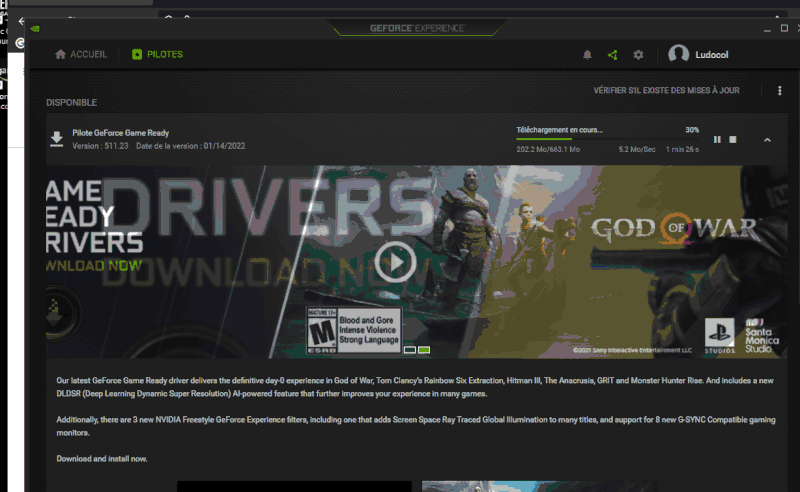The height and width of the screenshot is (492, 800).
Task: Play the God of War driver video
Action: click(395, 262)
